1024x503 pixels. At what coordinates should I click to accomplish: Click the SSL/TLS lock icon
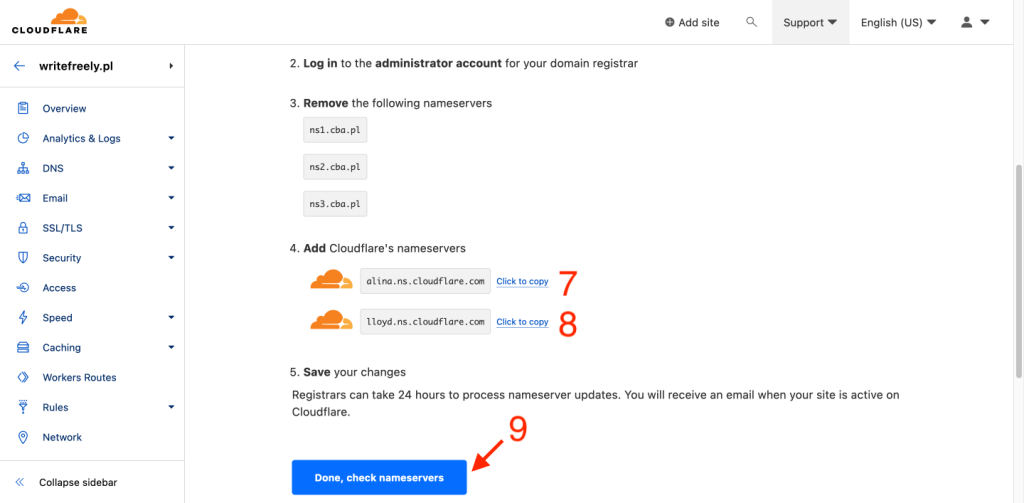click(x=22, y=228)
